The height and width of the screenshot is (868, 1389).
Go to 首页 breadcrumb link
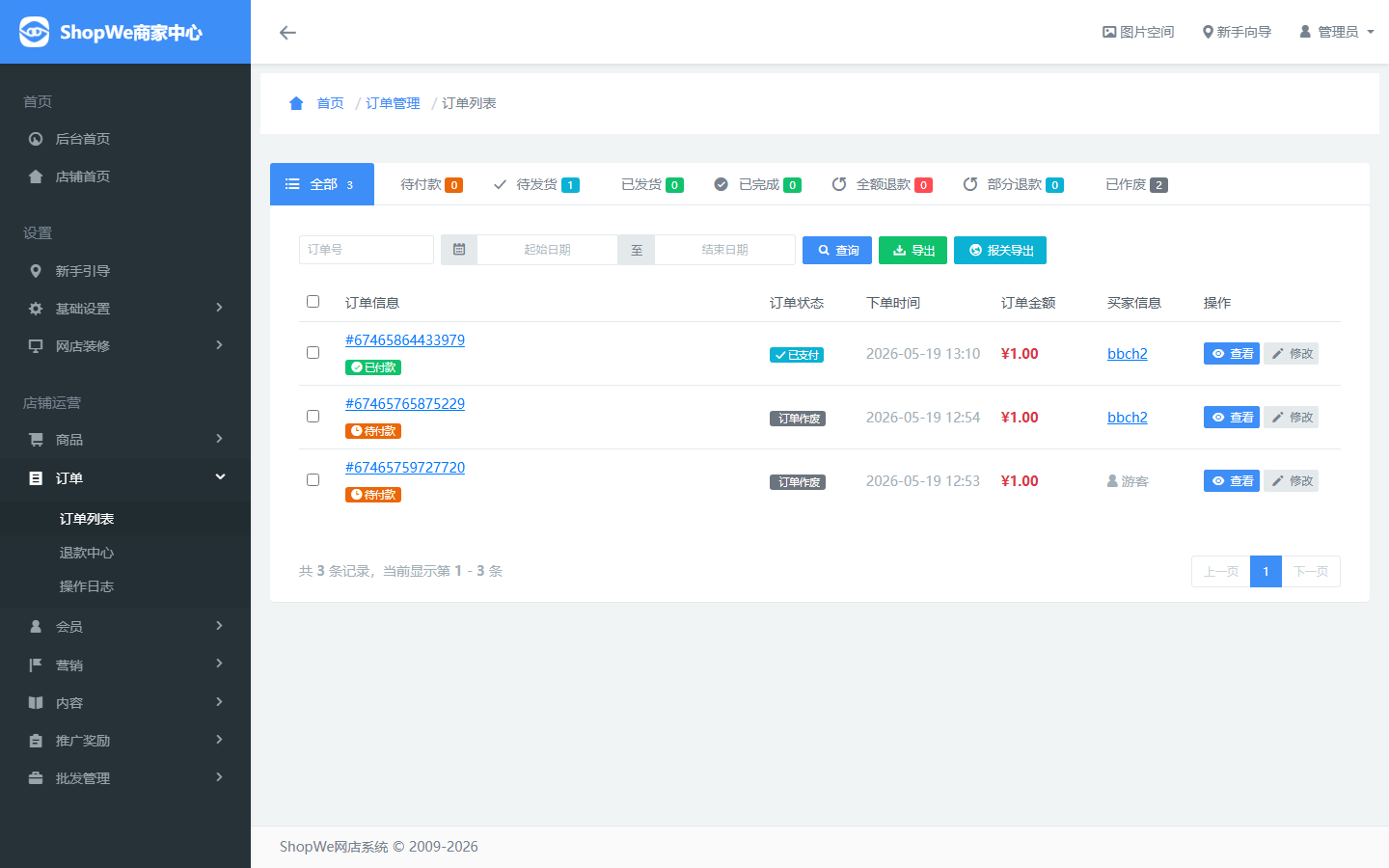[x=330, y=103]
